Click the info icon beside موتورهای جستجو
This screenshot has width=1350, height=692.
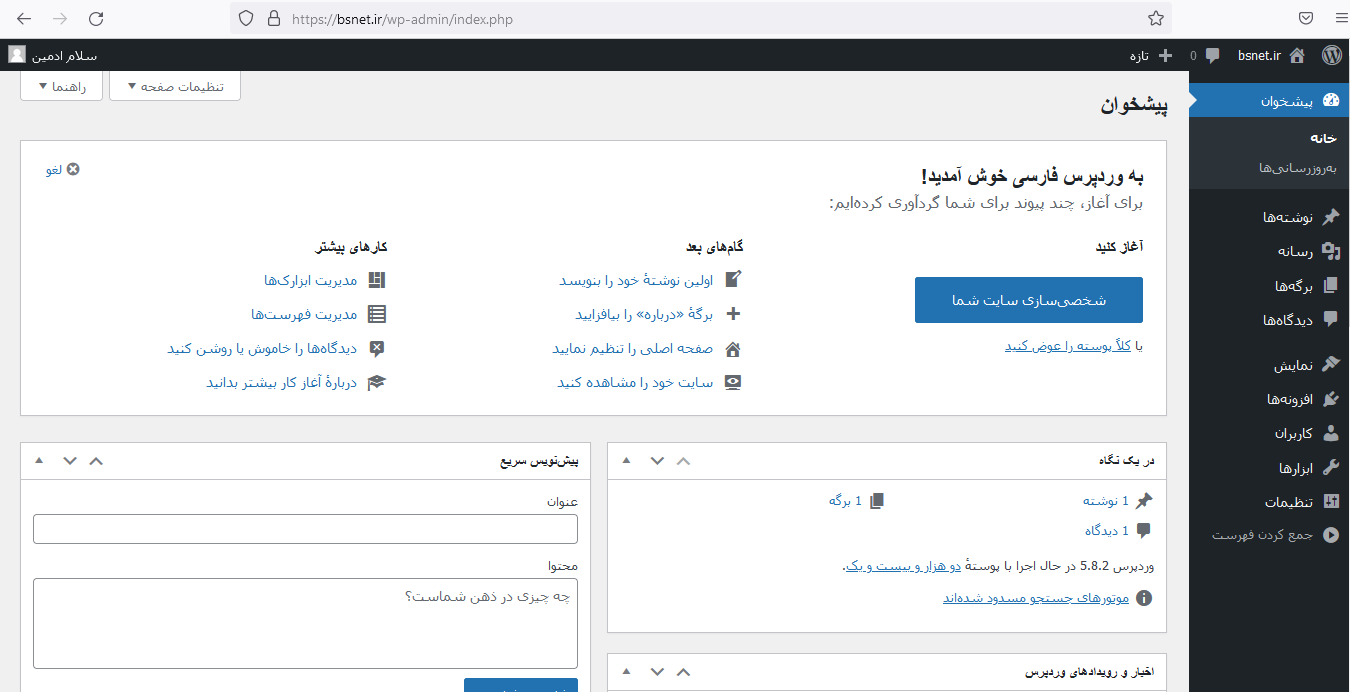pos(1144,598)
